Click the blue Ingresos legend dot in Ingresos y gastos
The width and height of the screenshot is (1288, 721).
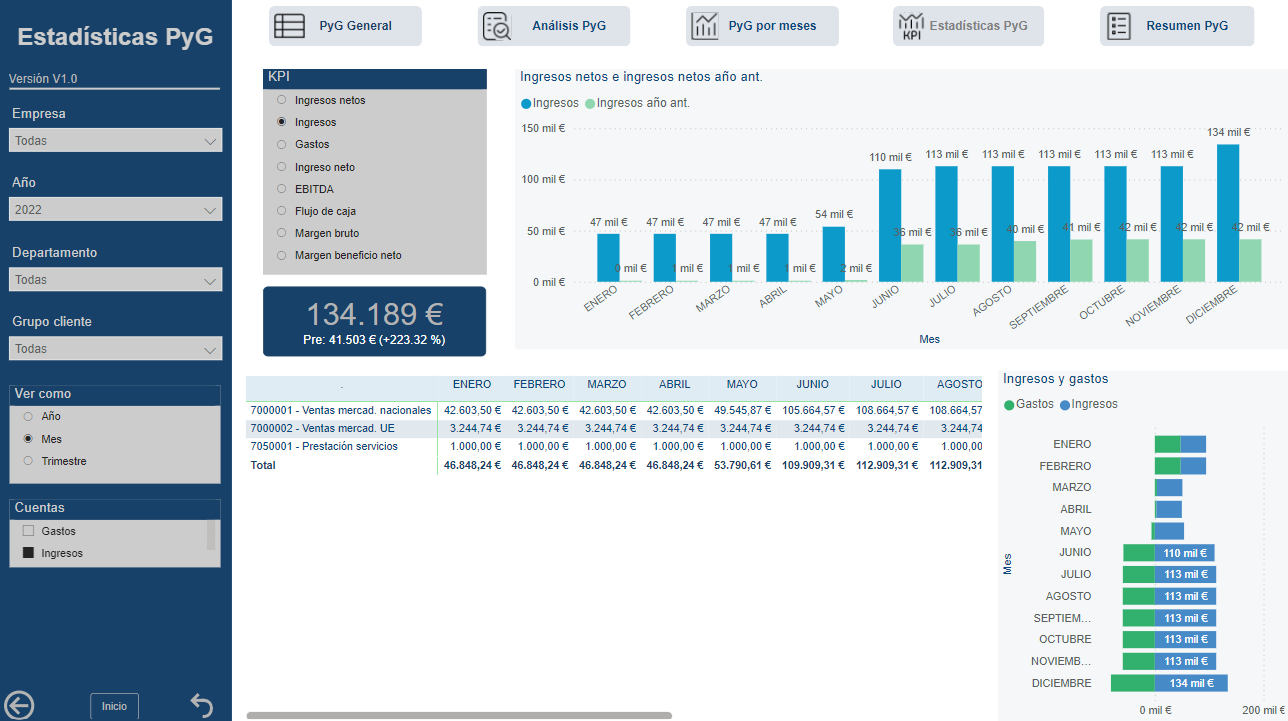[x=1065, y=404]
